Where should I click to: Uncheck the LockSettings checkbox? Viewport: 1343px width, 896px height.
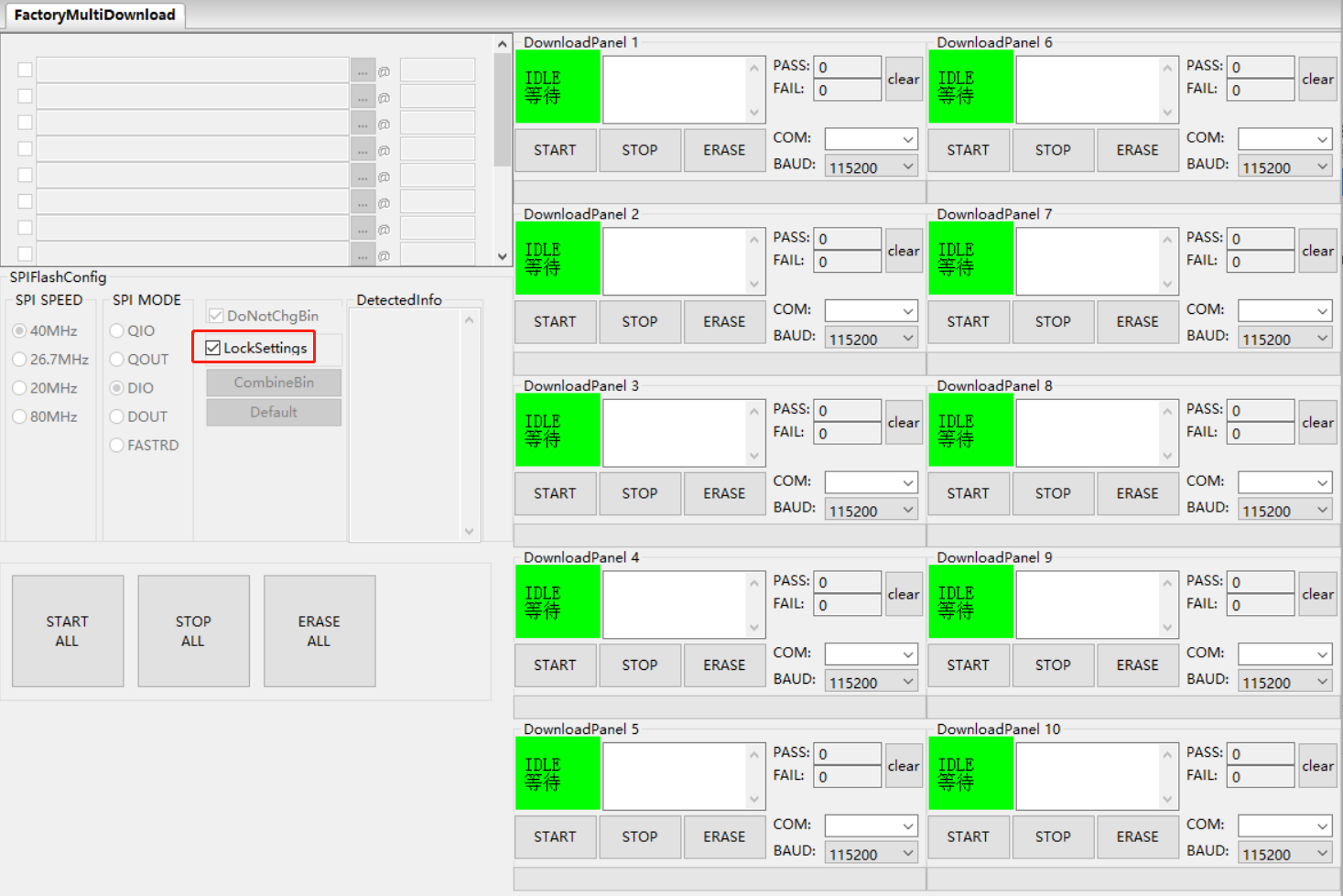[213, 348]
